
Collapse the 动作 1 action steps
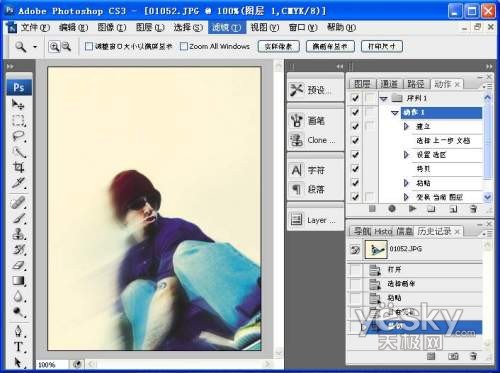(395, 113)
